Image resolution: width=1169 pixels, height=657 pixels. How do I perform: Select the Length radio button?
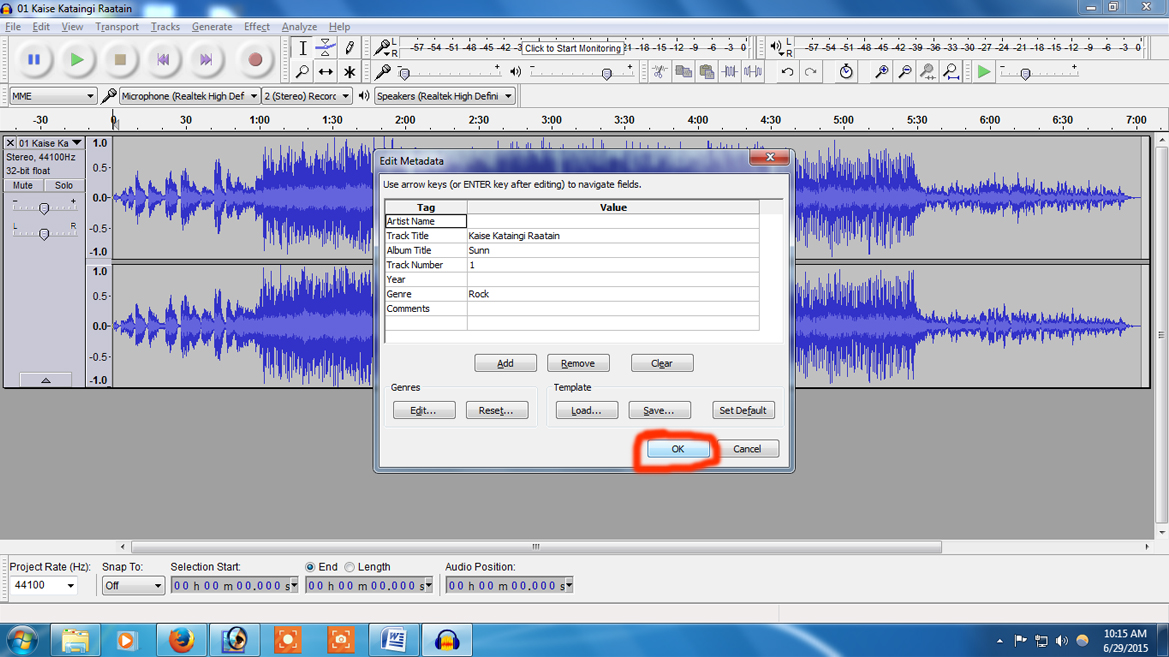tap(351, 567)
